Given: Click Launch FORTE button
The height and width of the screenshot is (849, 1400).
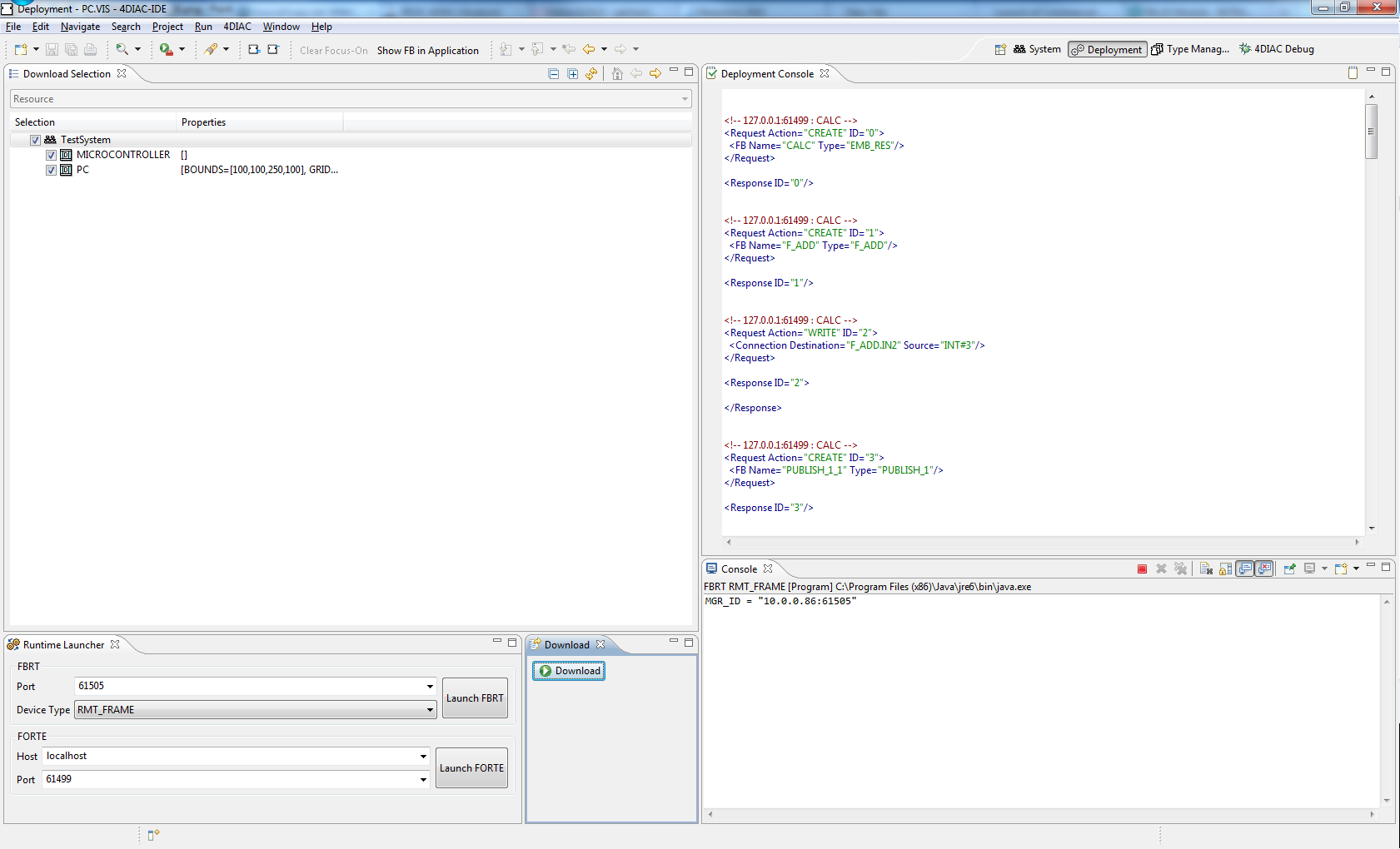Looking at the screenshot, I should point(471,768).
